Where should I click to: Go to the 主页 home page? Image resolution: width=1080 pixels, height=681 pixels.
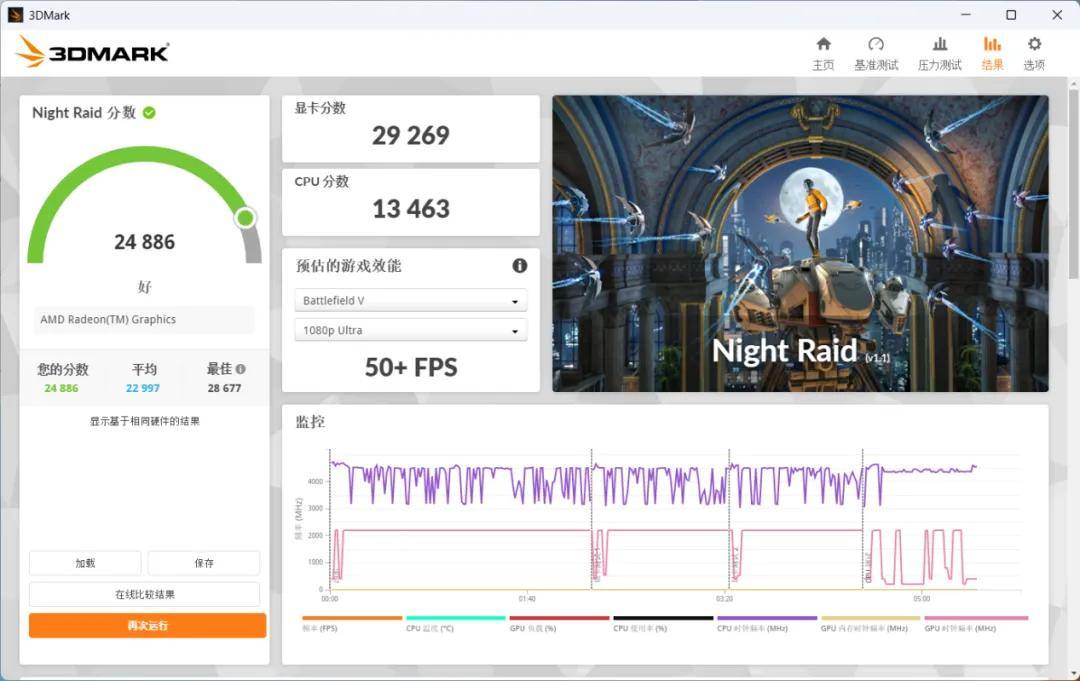point(823,54)
